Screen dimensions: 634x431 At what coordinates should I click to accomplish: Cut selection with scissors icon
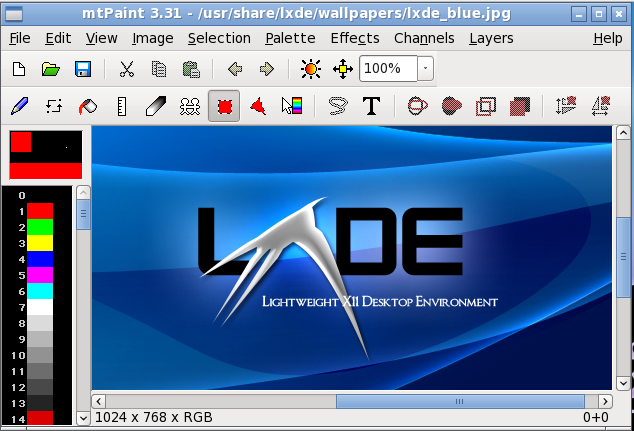[127, 69]
